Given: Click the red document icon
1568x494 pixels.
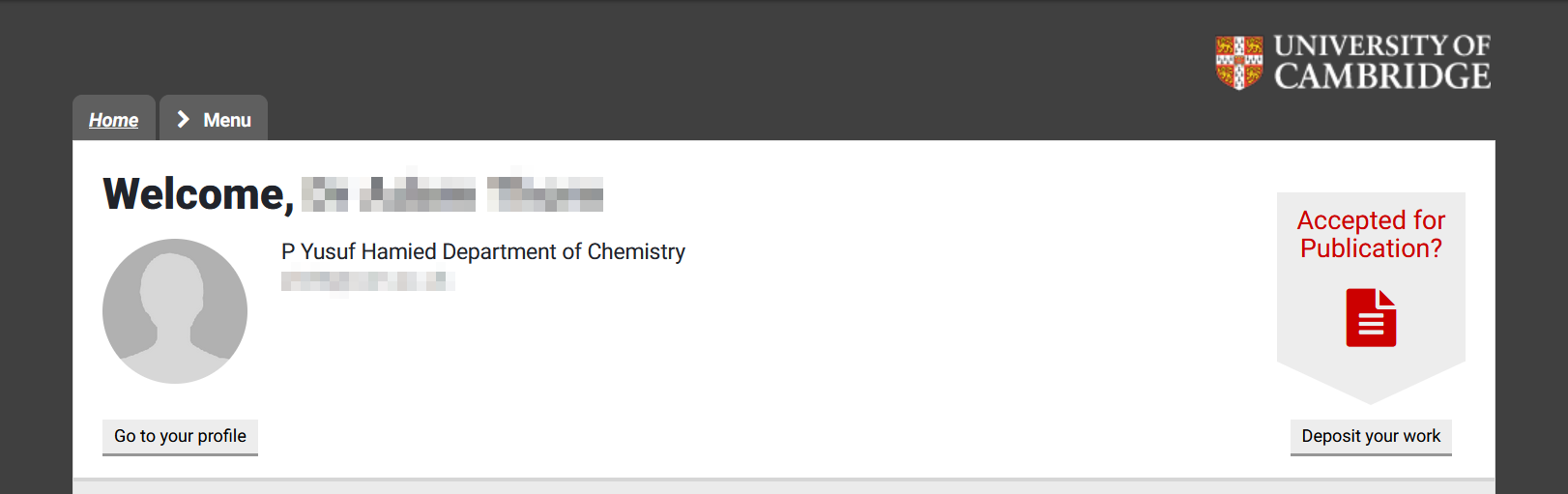Looking at the screenshot, I should coord(1371,317).
